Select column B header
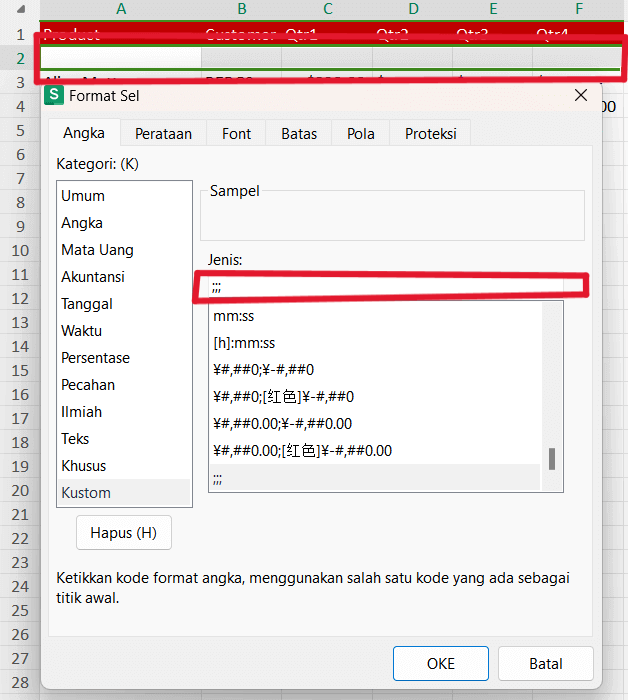The height and width of the screenshot is (700, 628). [241, 9]
